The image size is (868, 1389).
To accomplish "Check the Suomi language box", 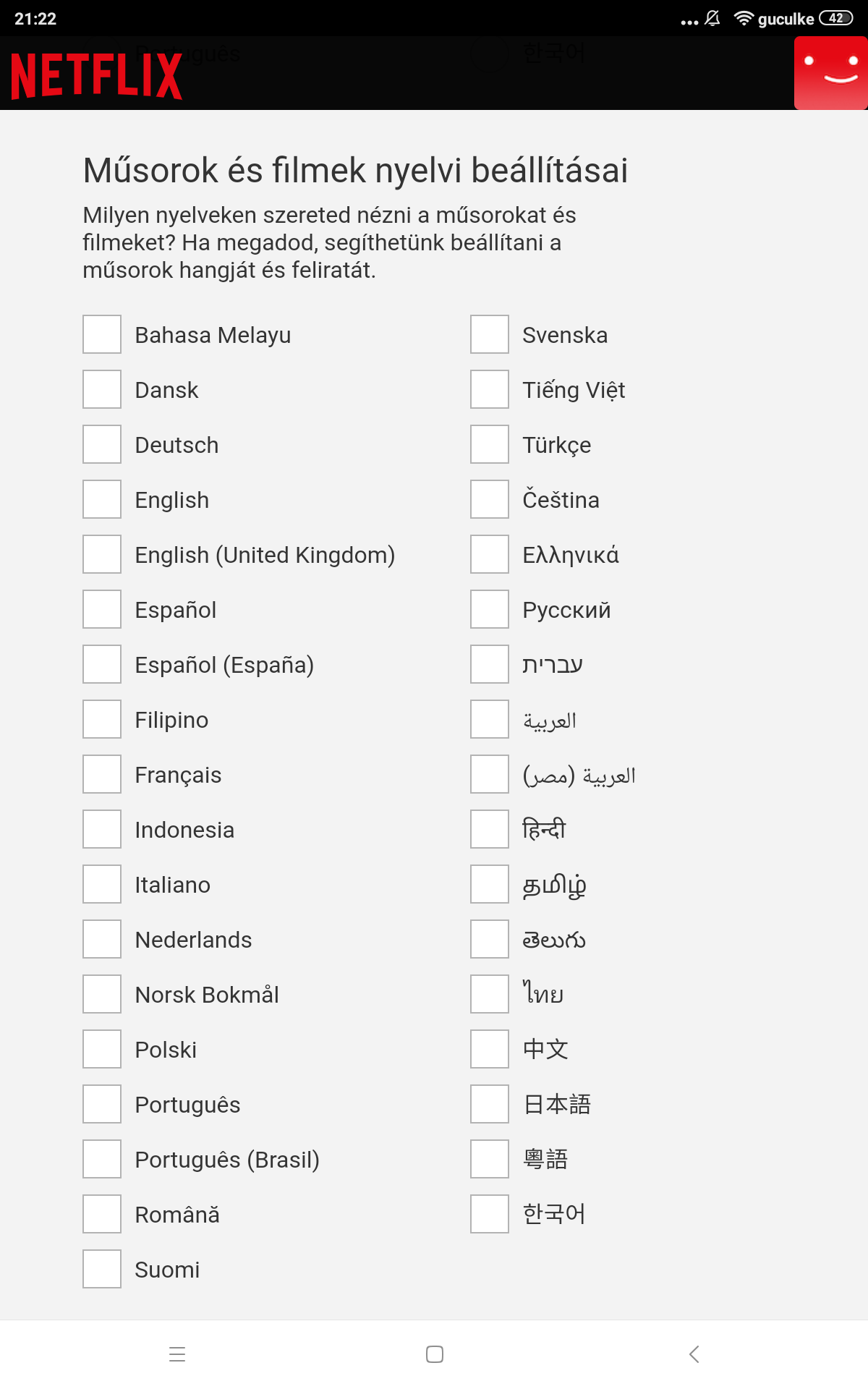I will (x=102, y=1269).
